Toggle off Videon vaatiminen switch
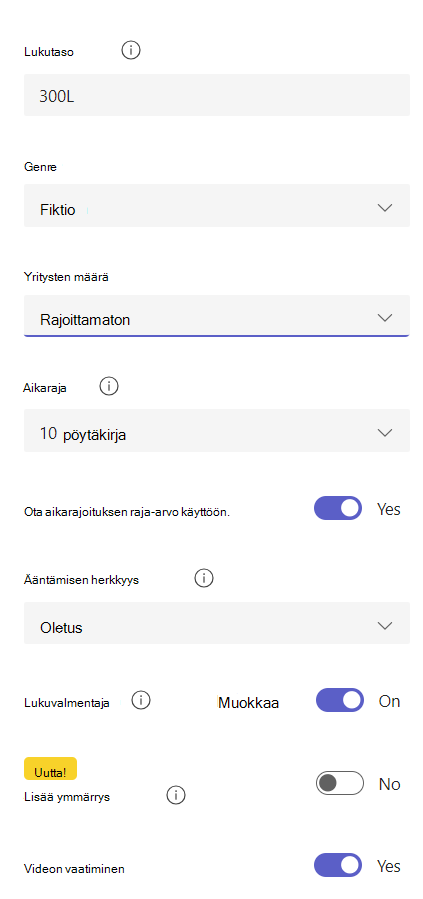This screenshot has height=899, width=423. (x=338, y=866)
